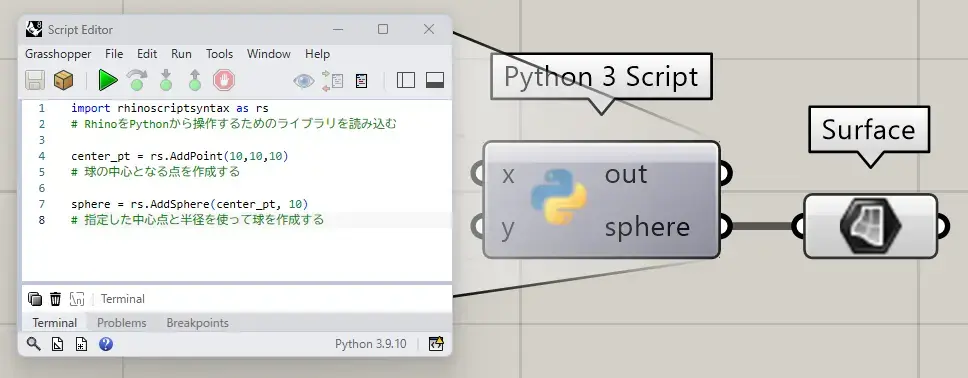Click the magnifier search icon in status bar
This screenshot has height=378, width=968.
click(34, 344)
